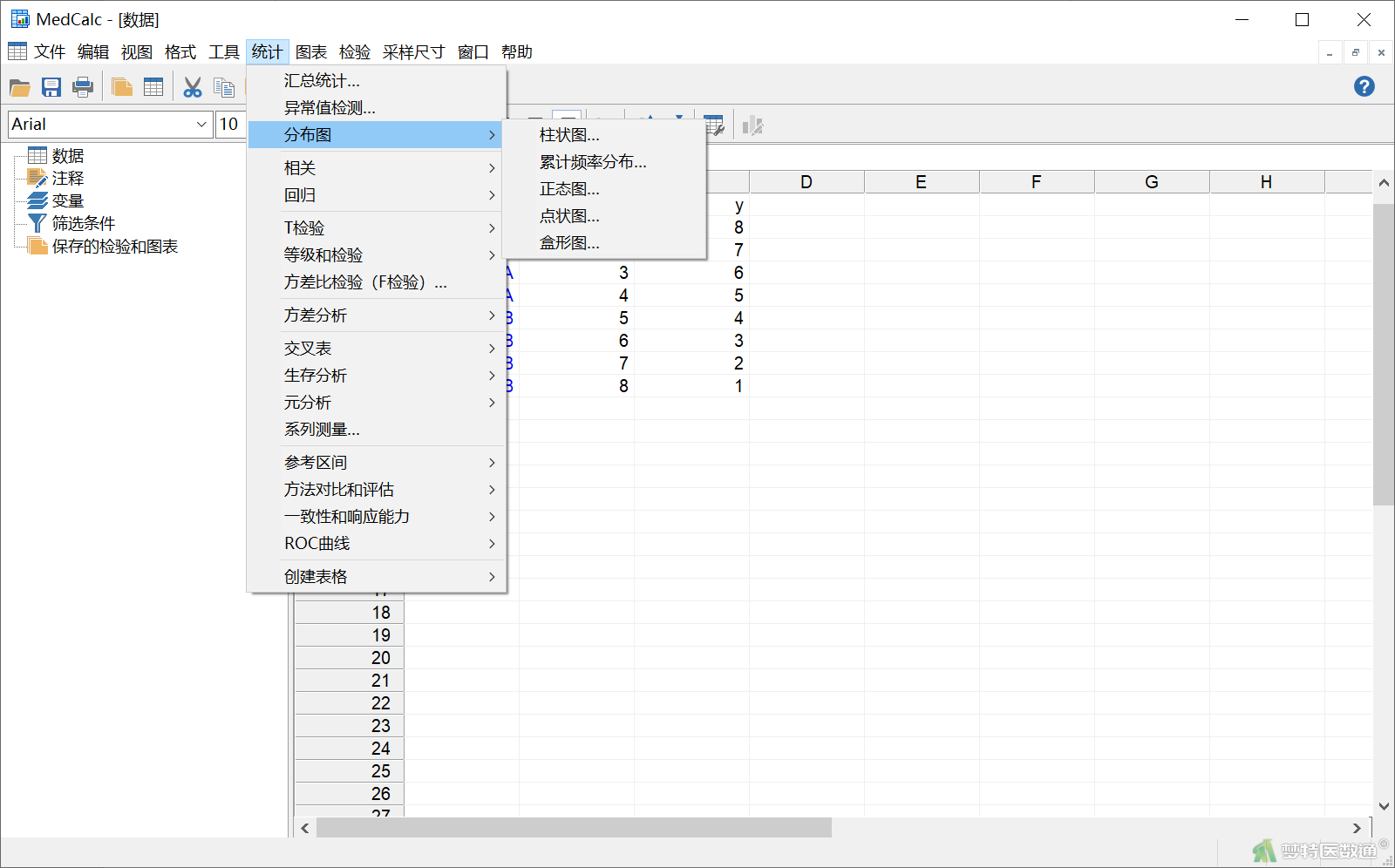Viewport: 1395px width, 868px height.
Task: Select 盒形图... in the submenu
Action: pyautogui.click(x=604, y=243)
